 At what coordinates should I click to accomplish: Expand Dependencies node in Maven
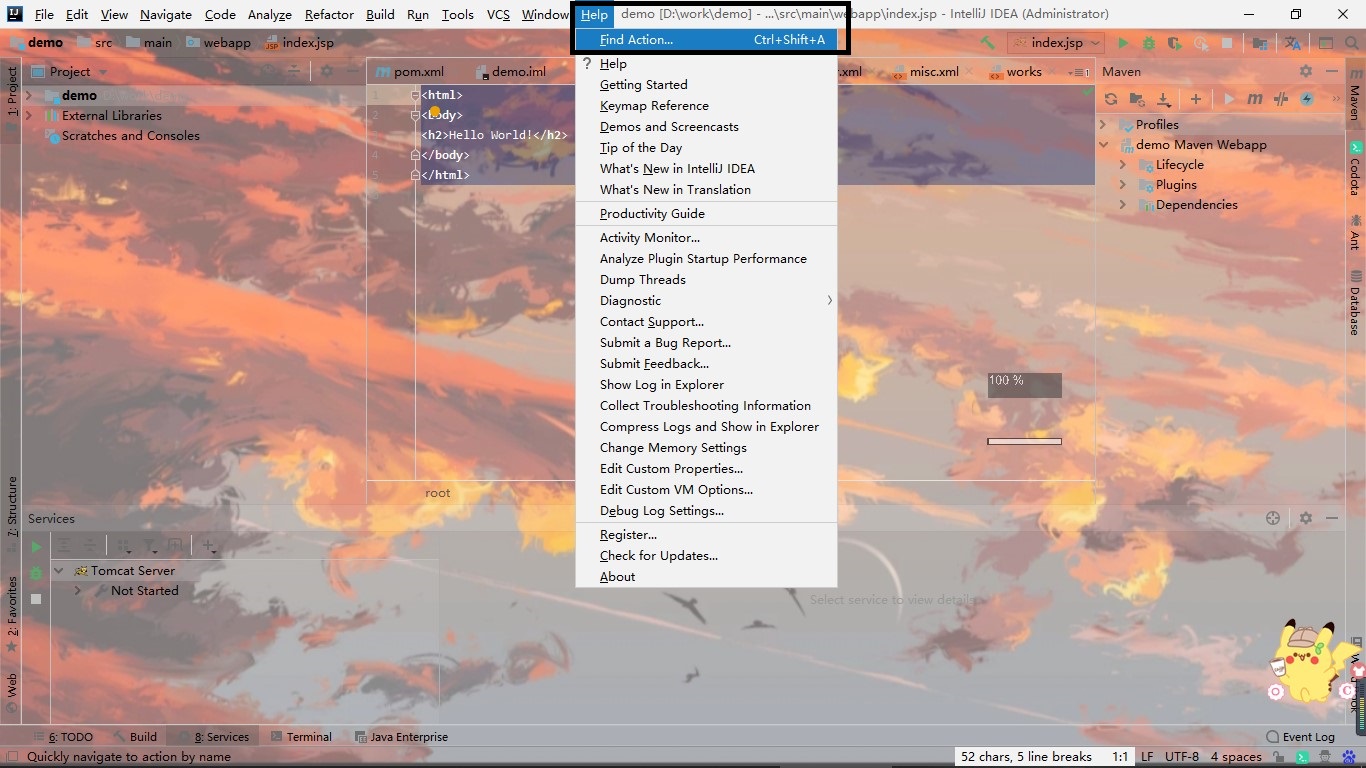coord(1123,205)
